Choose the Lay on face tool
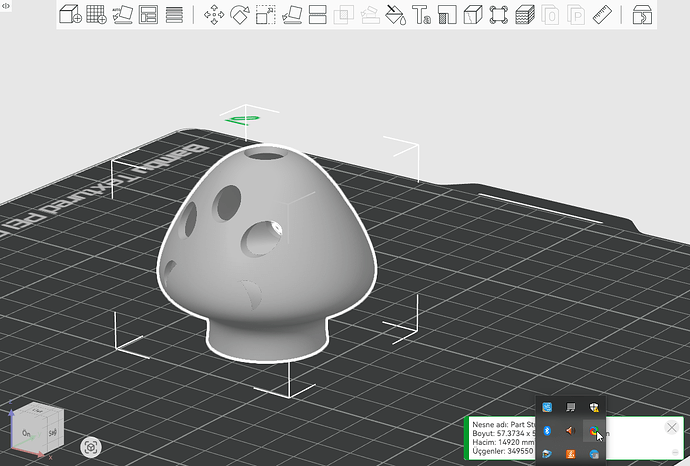The height and width of the screenshot is (466, 690). tap(292, 15)
